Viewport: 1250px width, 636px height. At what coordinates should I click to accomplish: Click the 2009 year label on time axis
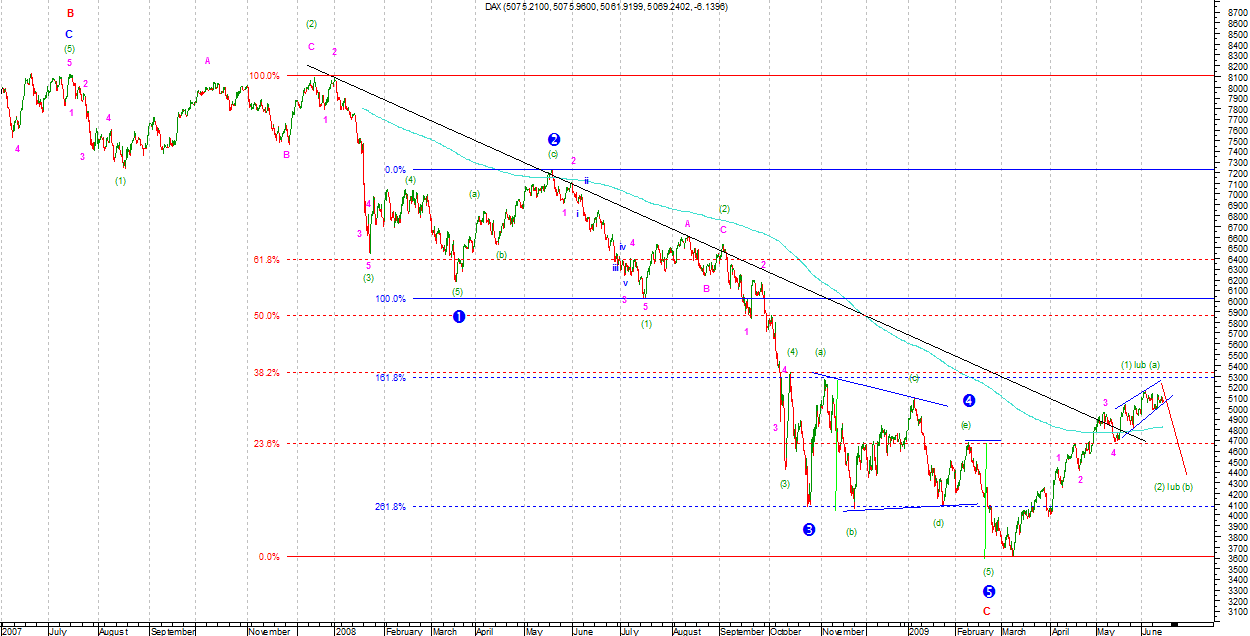tap(918, 632)
